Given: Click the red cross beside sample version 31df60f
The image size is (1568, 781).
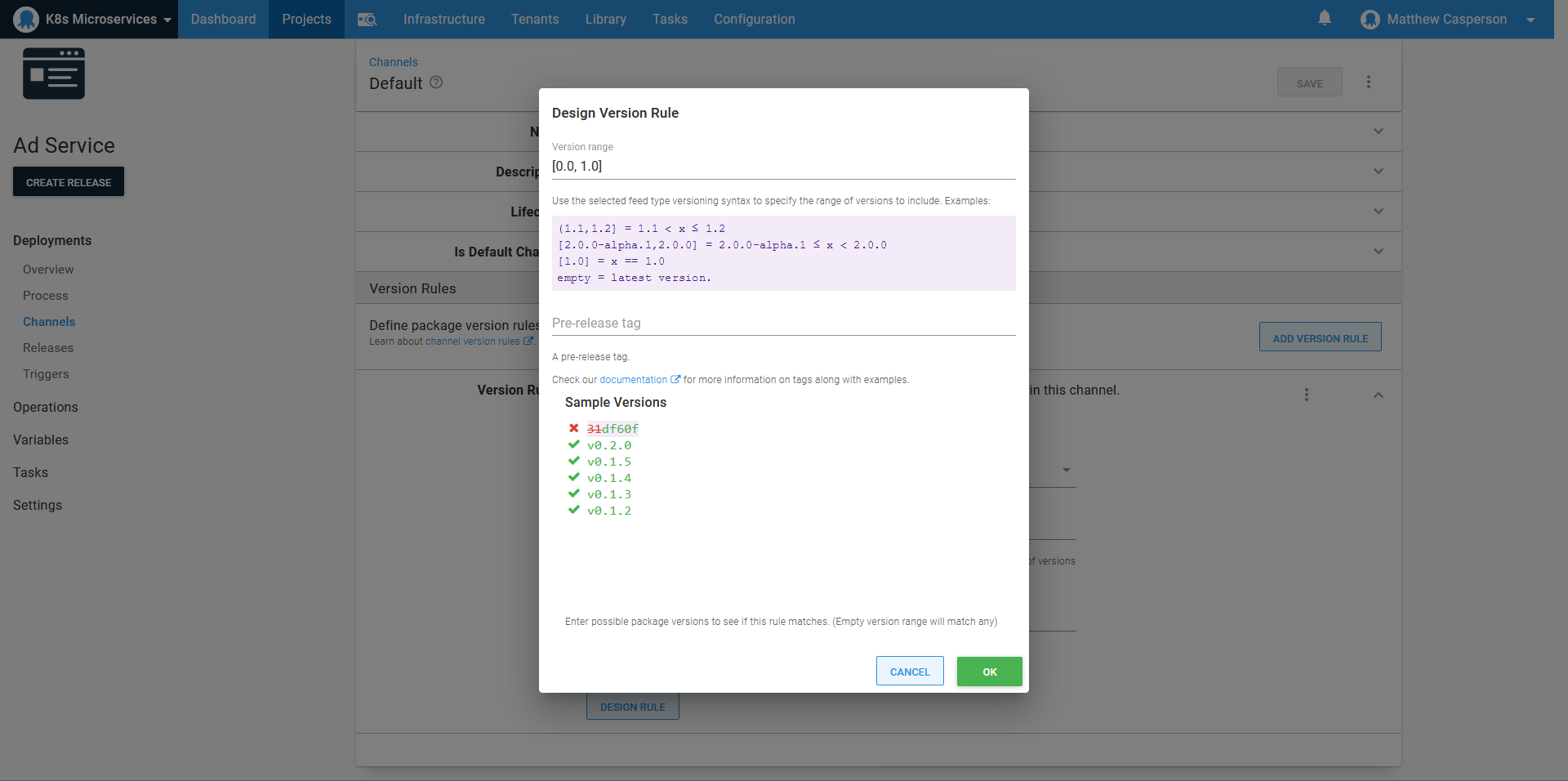Looking at the screenshot, I should pos(573,428).
